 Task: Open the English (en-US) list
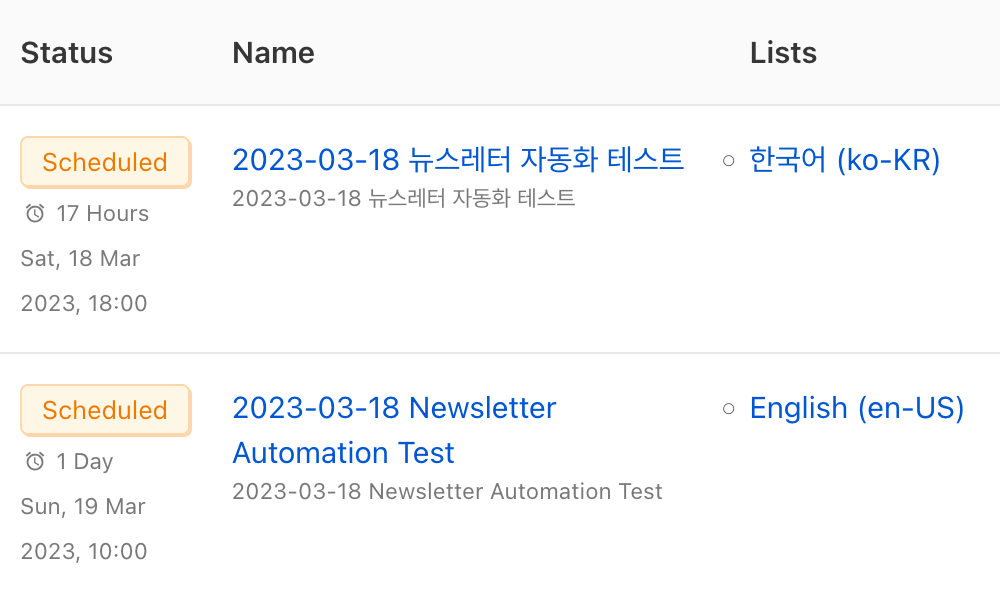(x=857, y=408)
